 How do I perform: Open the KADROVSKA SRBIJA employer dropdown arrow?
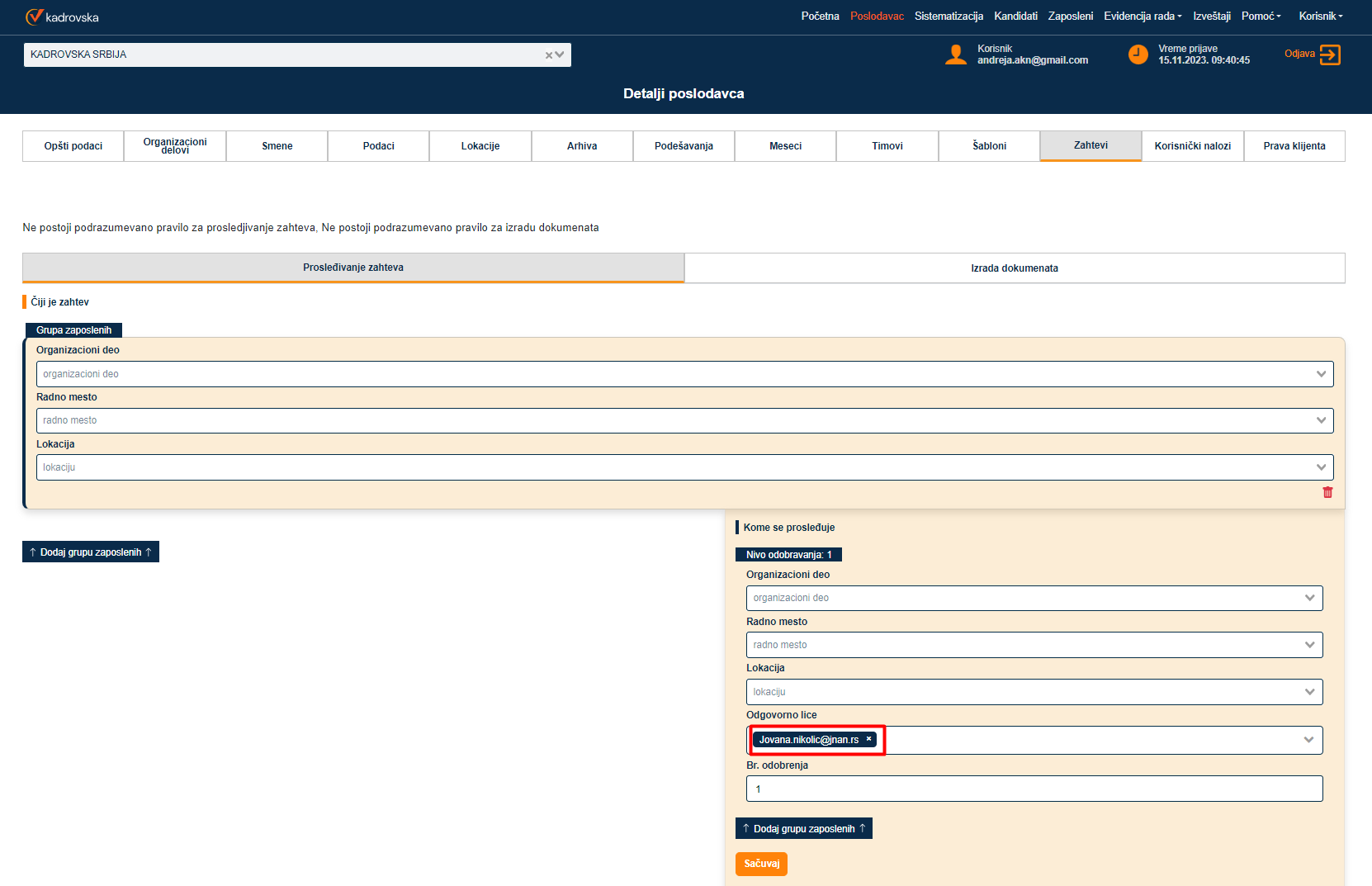click(x=560, y=54)
